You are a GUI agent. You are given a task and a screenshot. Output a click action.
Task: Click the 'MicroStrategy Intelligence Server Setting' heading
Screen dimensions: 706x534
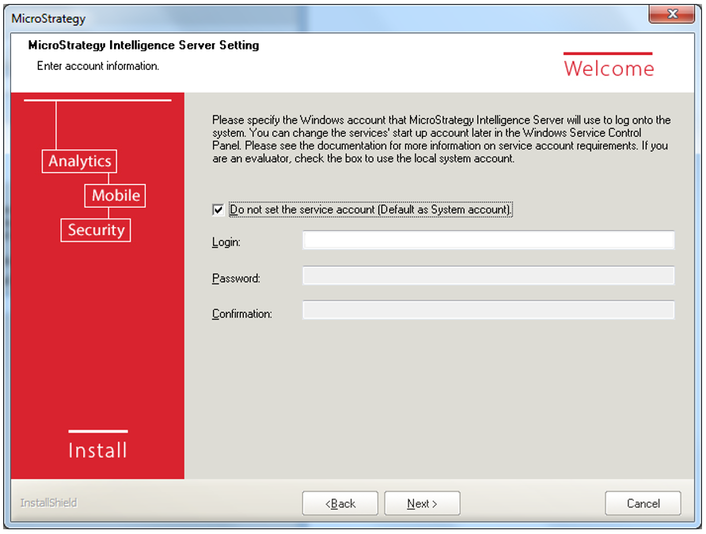(x=143, y=46)
